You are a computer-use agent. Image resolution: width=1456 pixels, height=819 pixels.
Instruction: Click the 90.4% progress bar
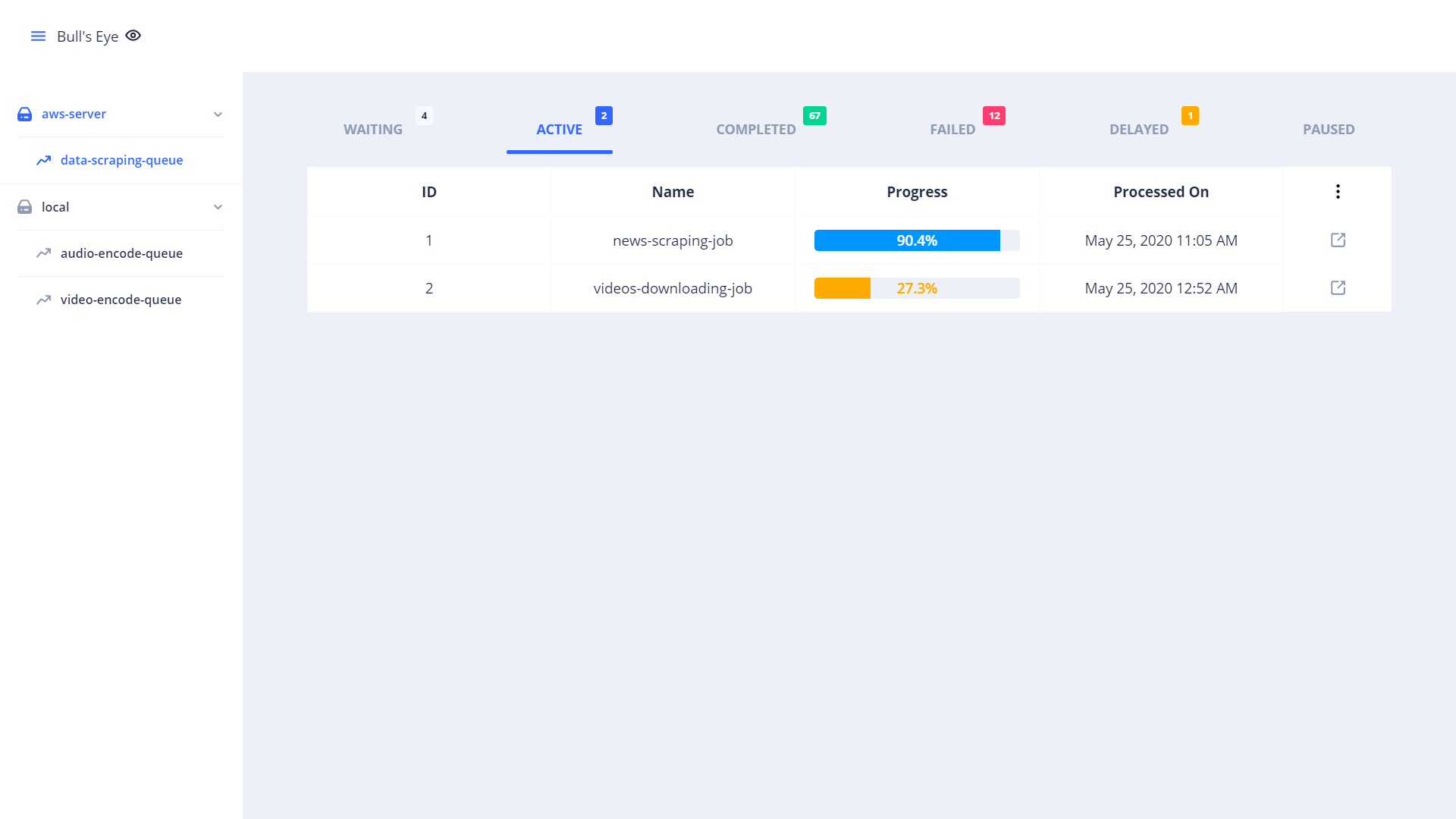point(916,240)
